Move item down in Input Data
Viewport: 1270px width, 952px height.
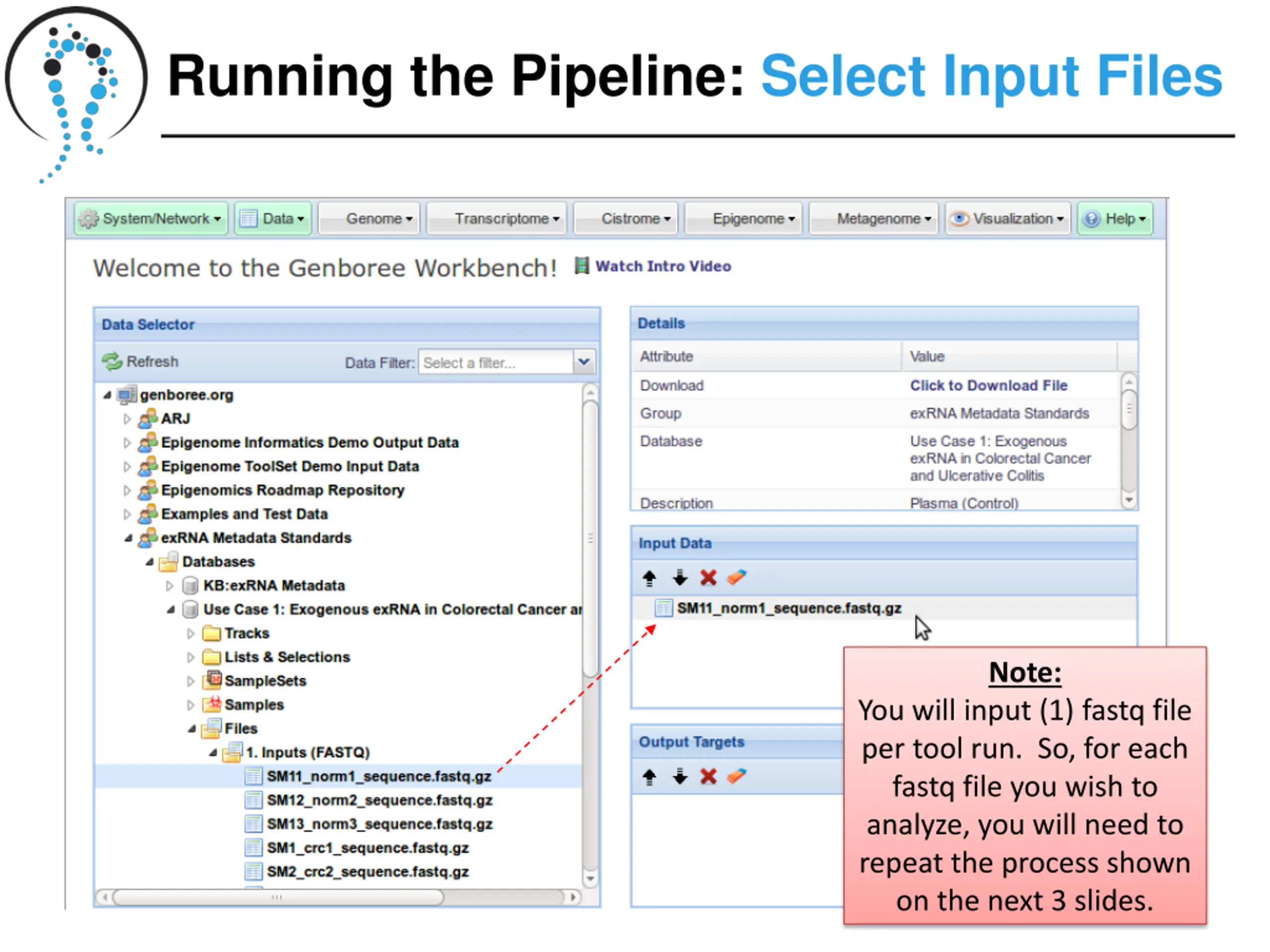(x=680, y=578)
